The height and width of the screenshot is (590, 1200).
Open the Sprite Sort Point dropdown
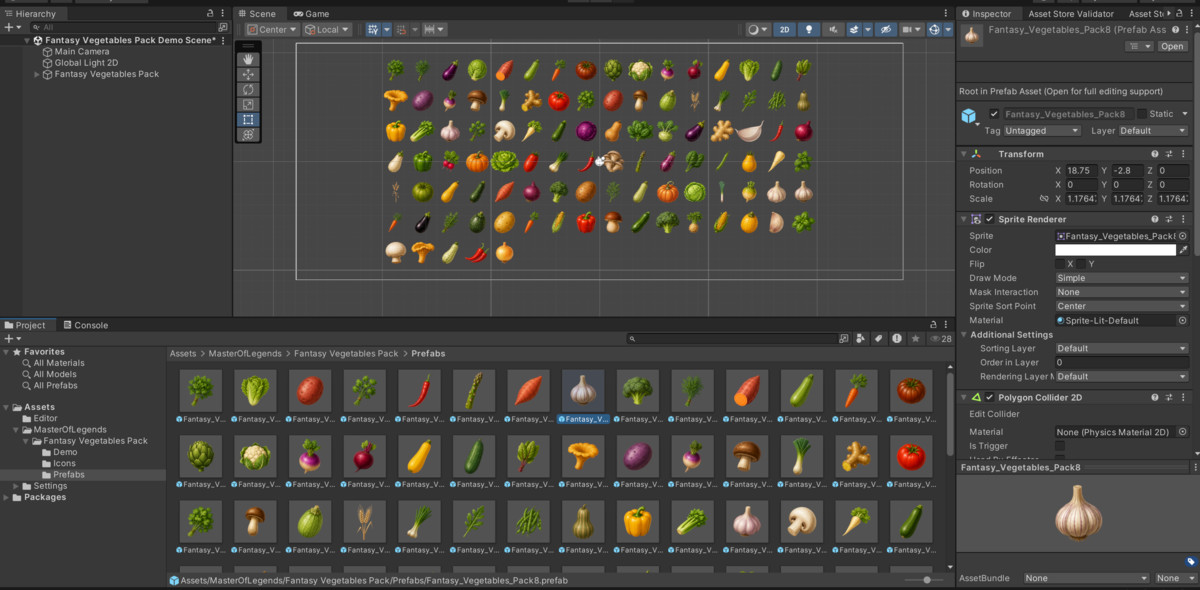coord(1121,306)
